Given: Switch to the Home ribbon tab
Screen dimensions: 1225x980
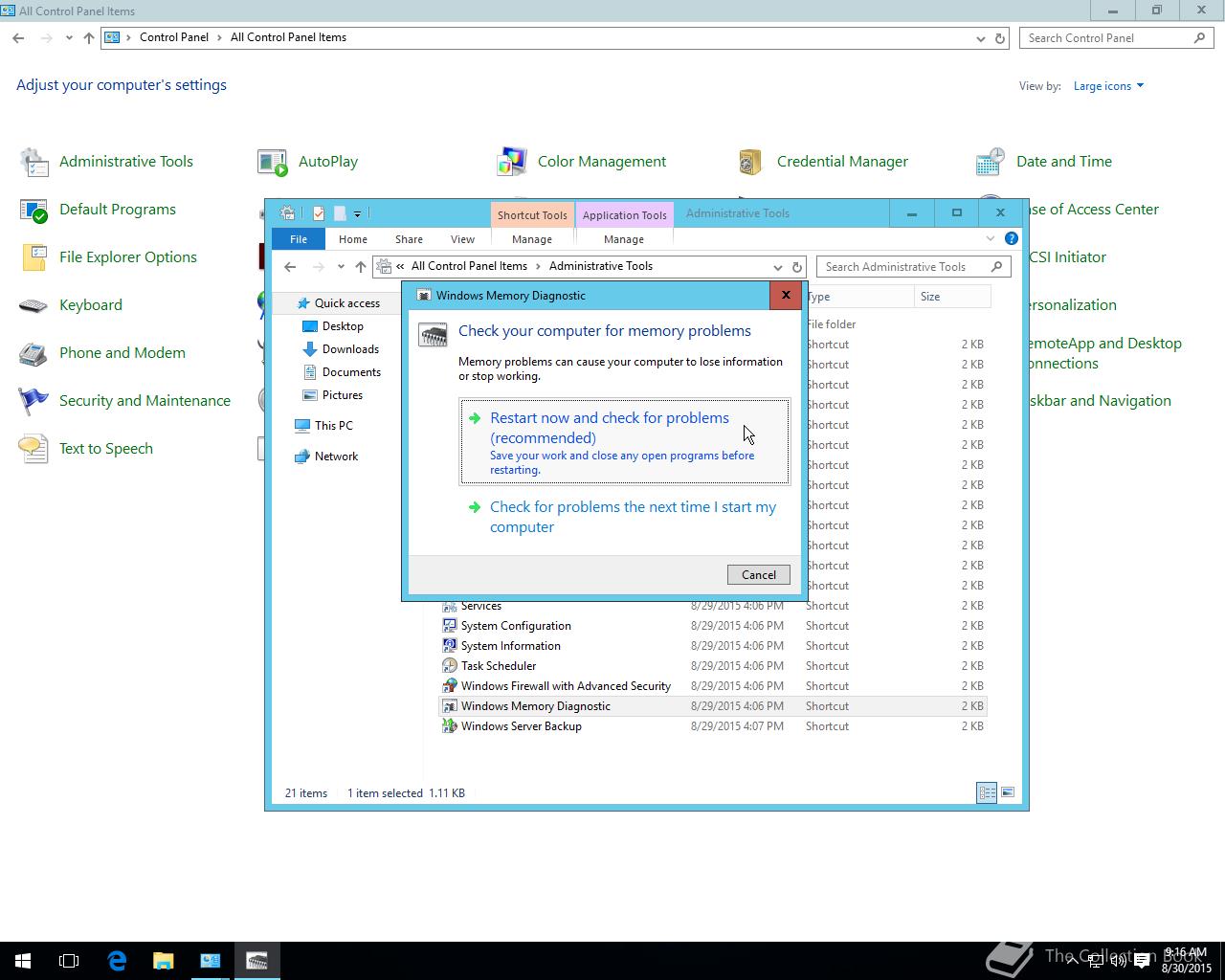Looking at the screenshot, I should click(352, 239).
